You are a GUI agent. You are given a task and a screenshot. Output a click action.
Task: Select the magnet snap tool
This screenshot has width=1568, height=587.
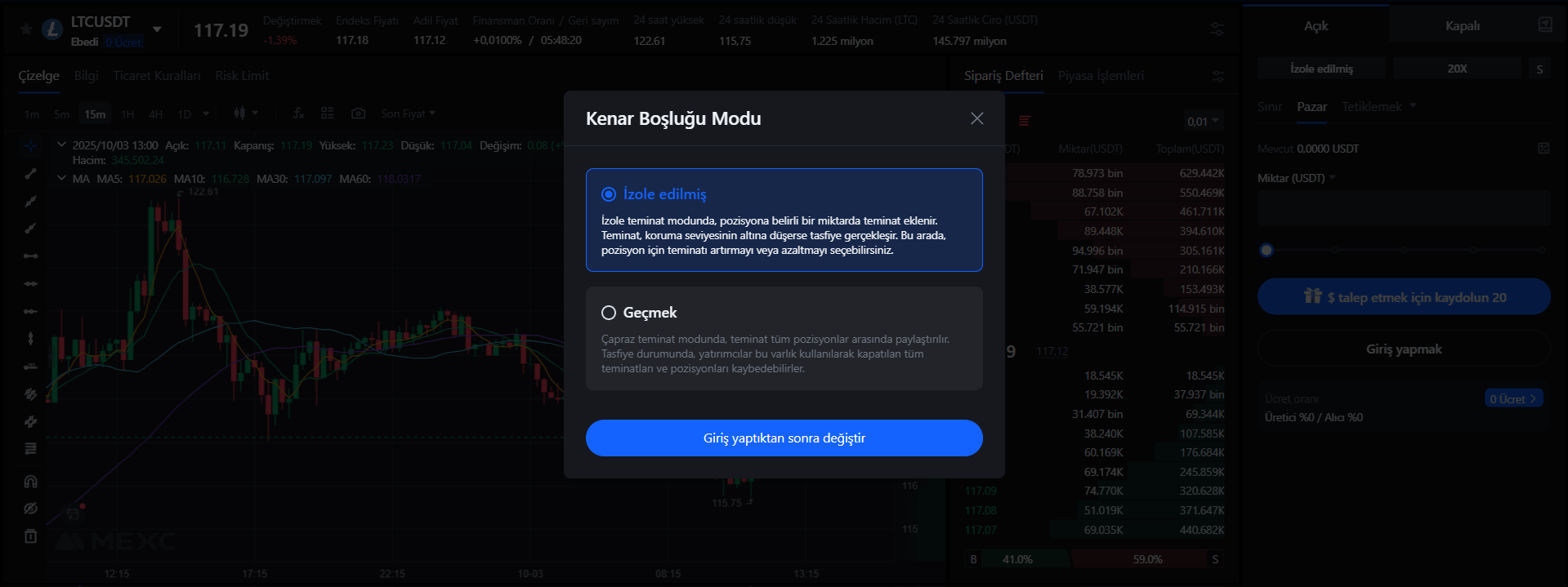click(31, 482)
